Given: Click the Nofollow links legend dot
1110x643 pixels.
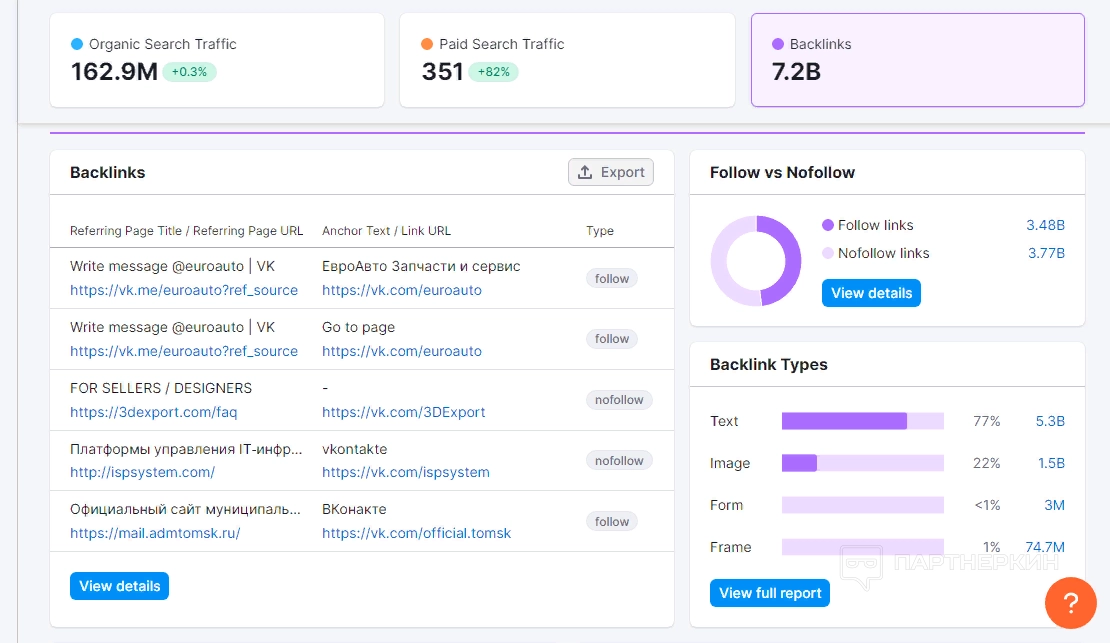Looking at the screenshot, I should (x=827, y=253).
